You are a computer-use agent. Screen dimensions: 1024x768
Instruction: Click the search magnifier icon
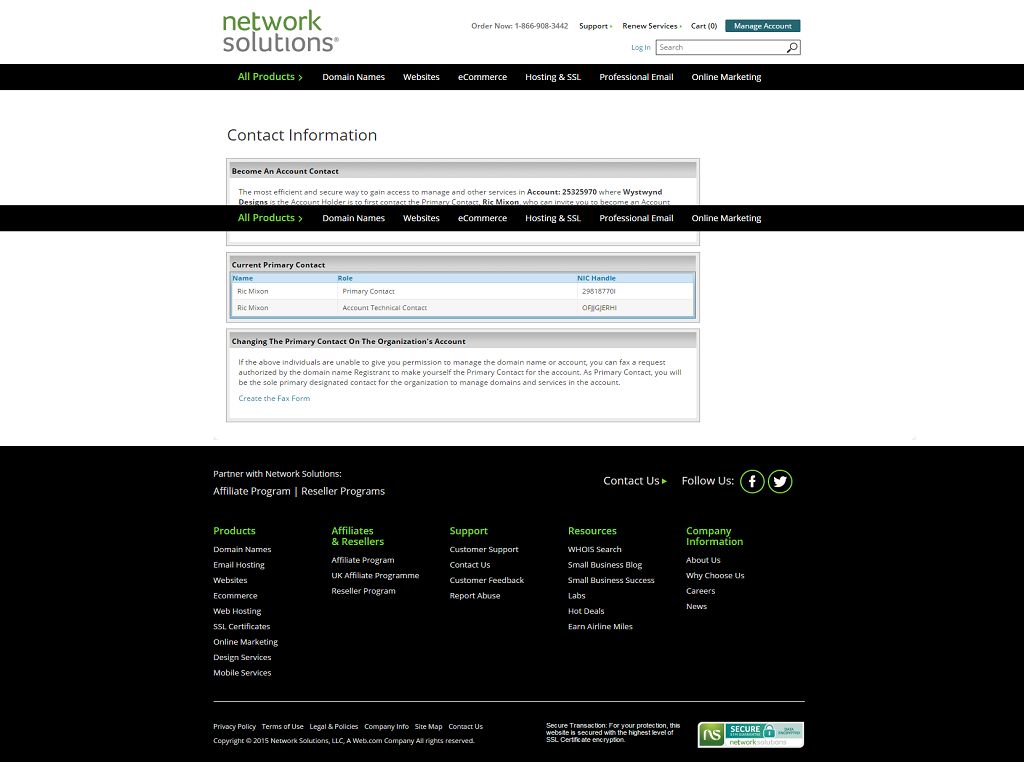pos(792,48)
